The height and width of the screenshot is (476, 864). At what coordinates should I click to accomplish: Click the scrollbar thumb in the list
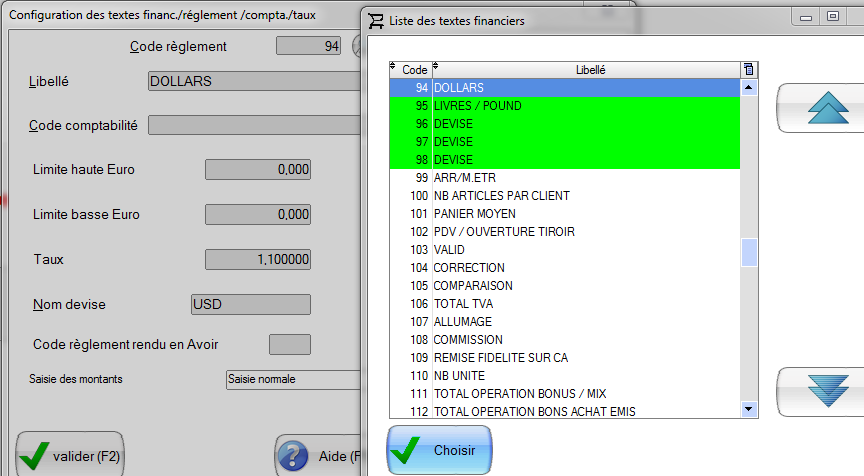[x=749, y=253]
